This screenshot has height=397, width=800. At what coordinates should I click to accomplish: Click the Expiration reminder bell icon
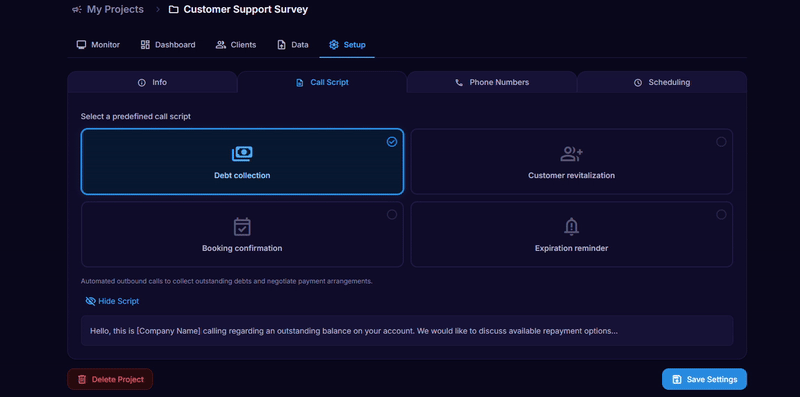click(571, 227)
